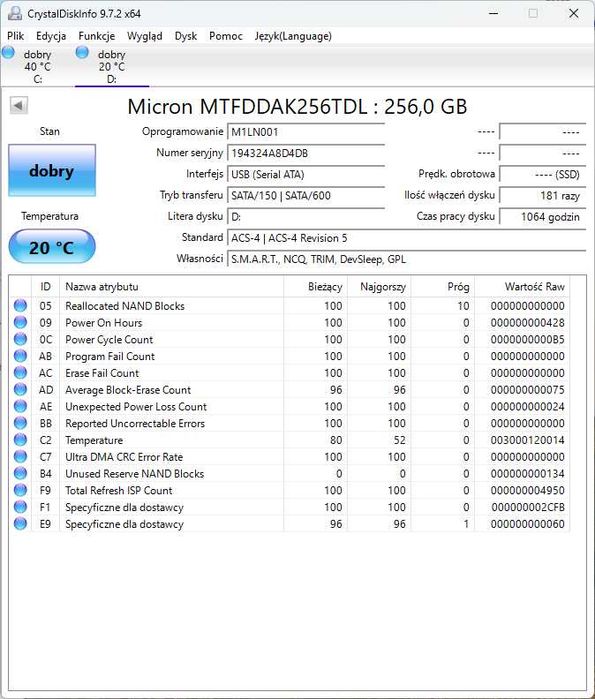Click the Tryb transferu field SATA/150 | SATA/600
The height and width of the screenshot is (699, 595).
pos(306,195)
